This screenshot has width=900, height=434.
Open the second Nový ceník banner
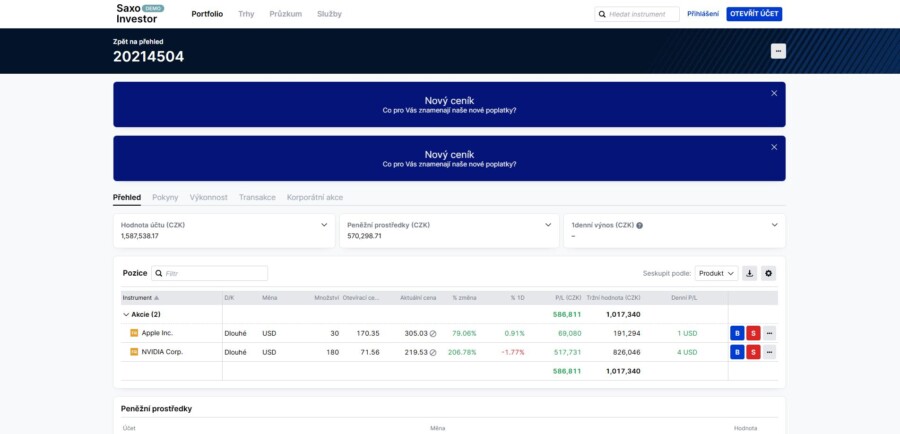pos(449,158)
